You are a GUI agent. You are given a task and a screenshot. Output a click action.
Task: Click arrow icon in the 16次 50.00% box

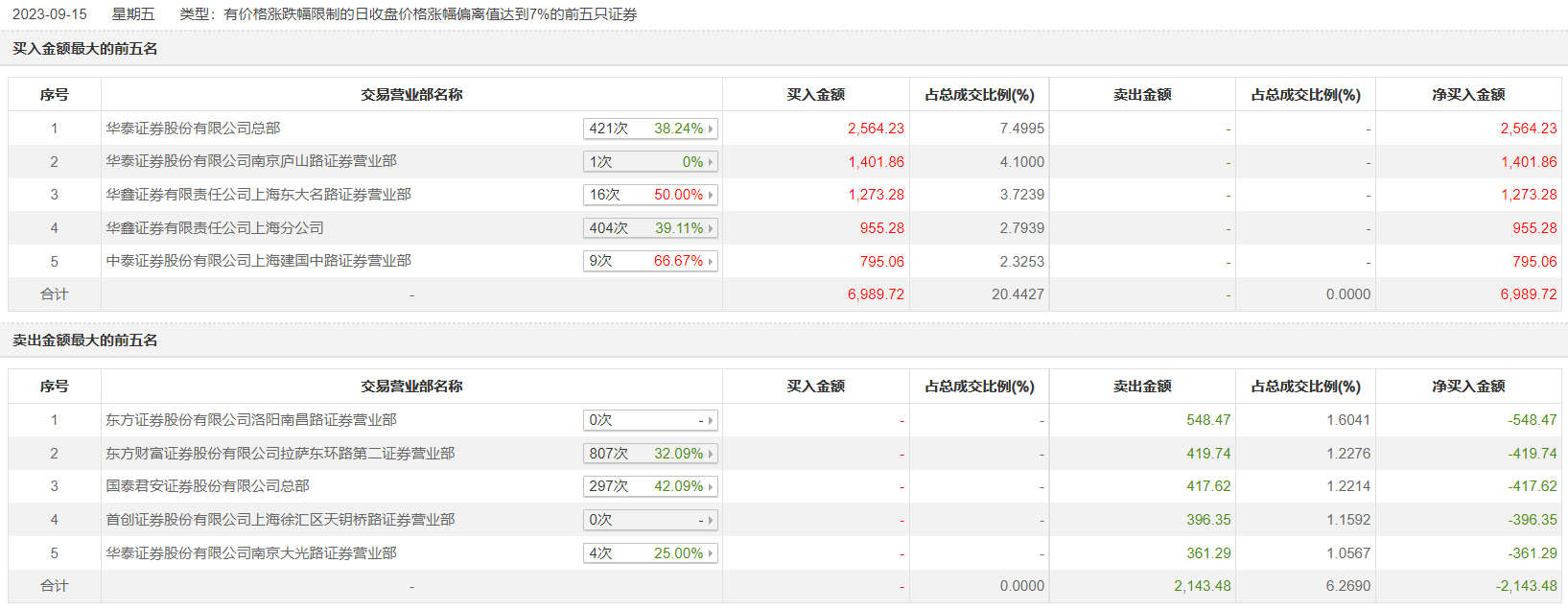(x=711, y=195)
